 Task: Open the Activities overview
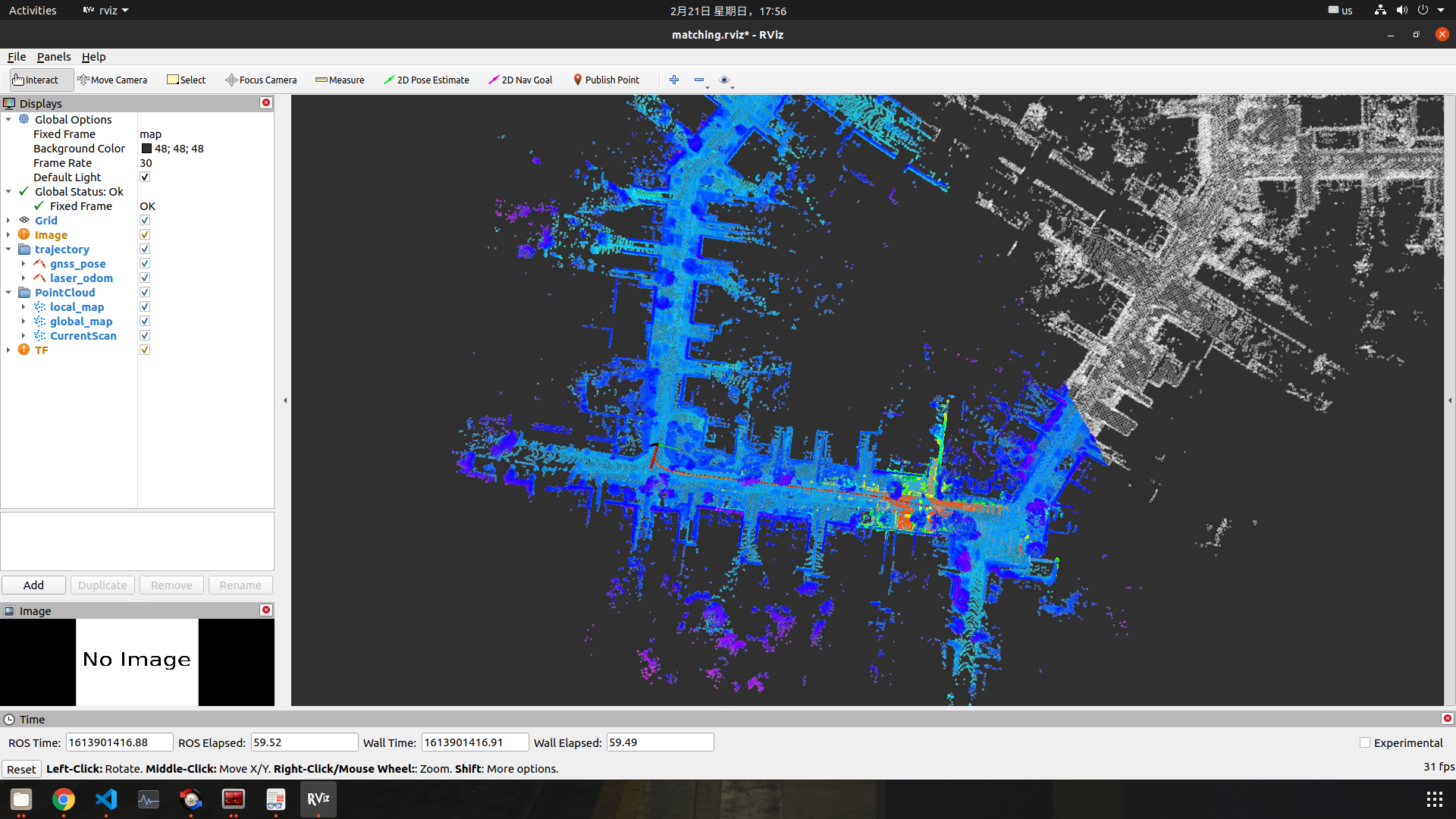[x=33, y=11]
